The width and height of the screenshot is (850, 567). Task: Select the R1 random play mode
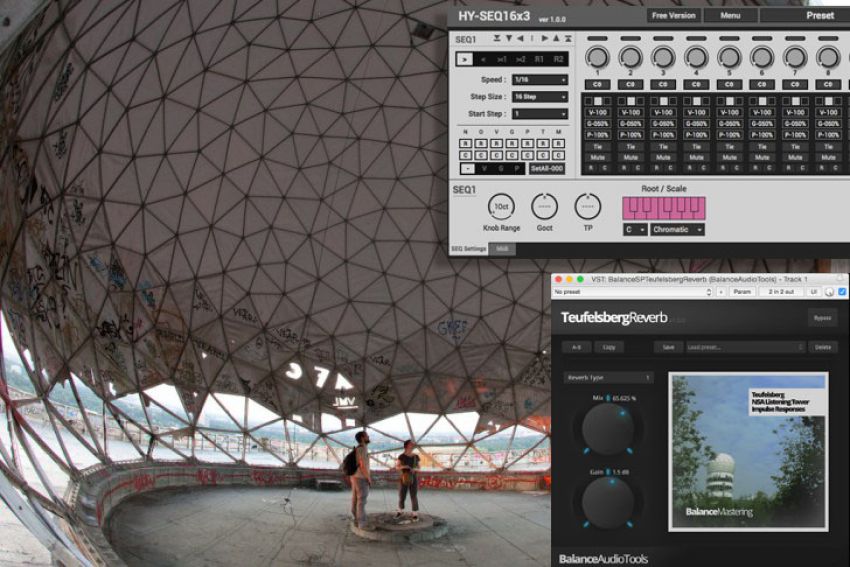(x=539, y=59)
